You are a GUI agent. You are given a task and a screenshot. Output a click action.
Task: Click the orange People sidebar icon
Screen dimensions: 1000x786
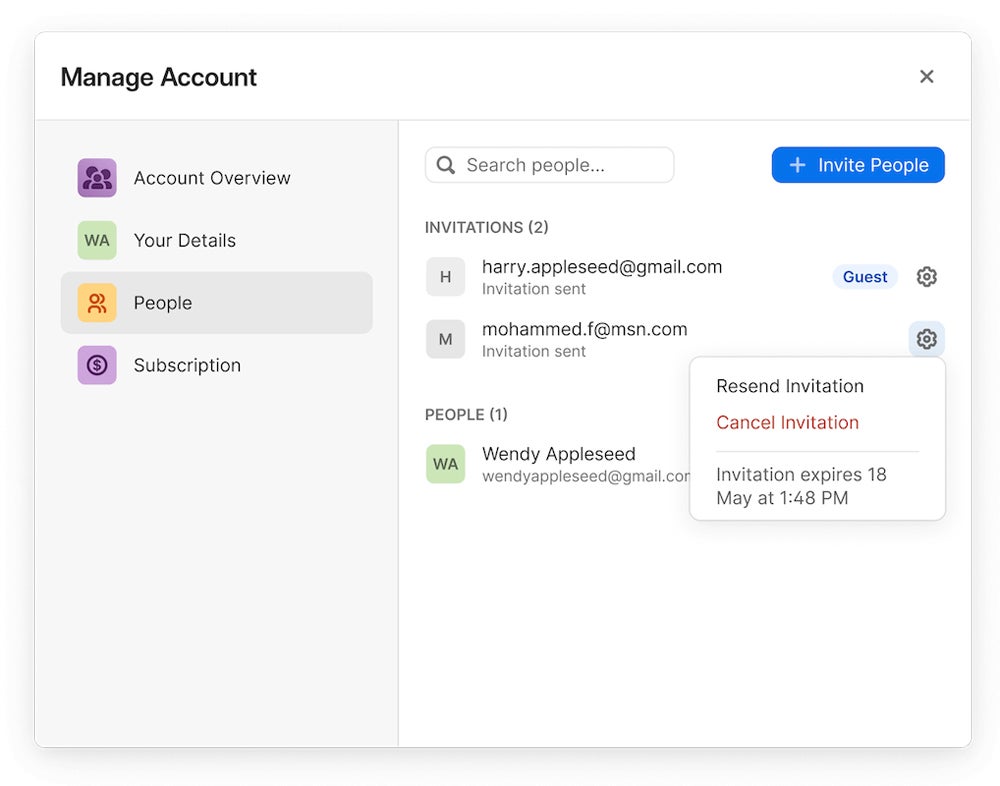[97, 303]
